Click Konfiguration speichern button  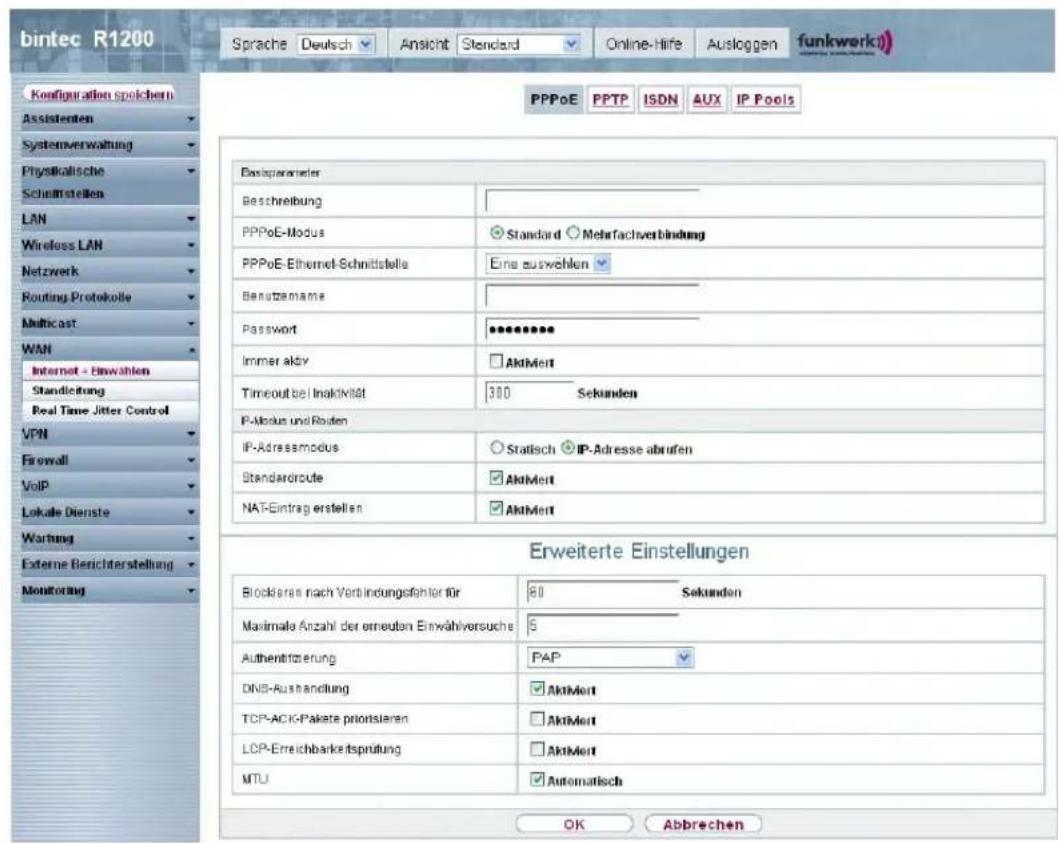100,94
